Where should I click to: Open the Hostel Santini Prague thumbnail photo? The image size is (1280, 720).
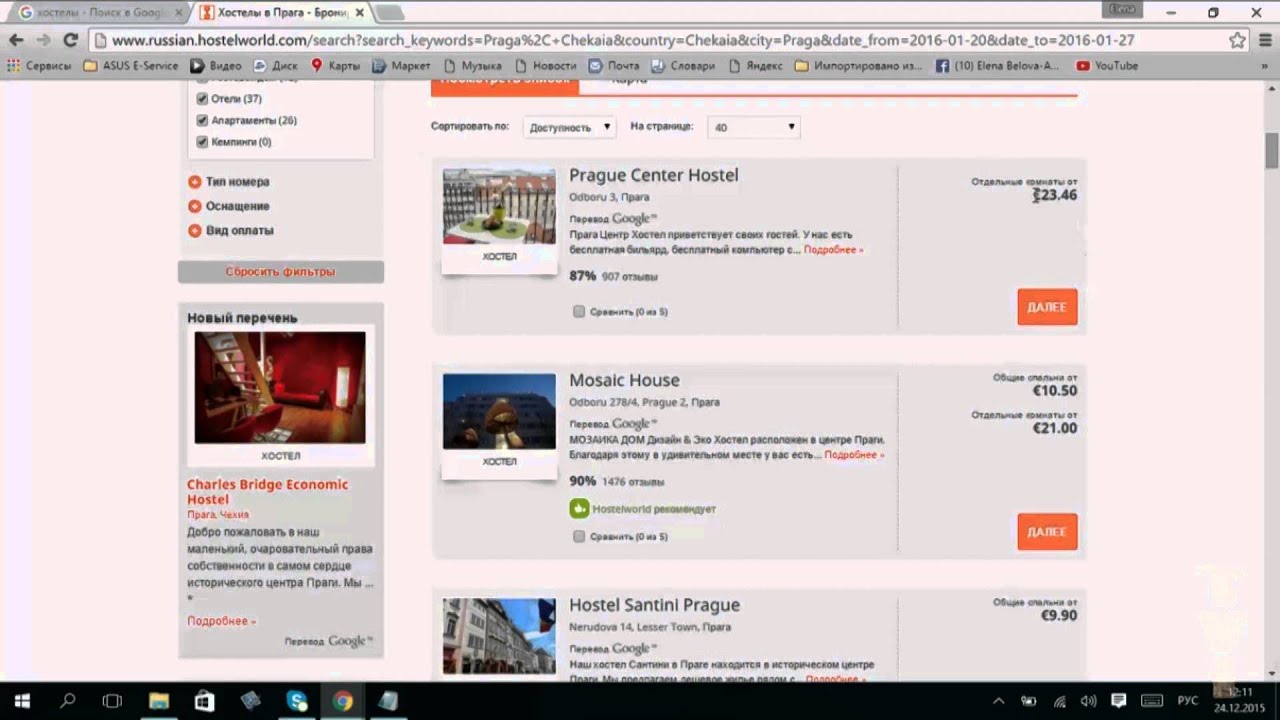coord(499,636)
